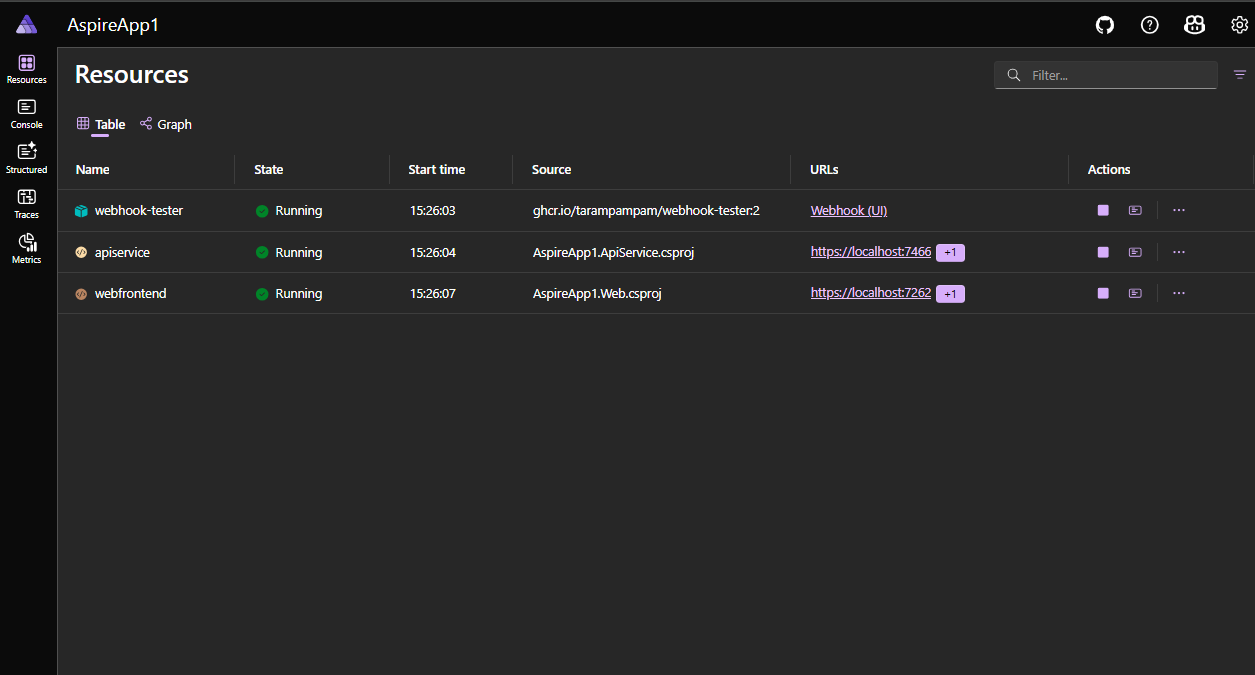The width and height of the screenshot is (1255, 675).
Task: Open the dashboard settings gear icon
Action: (1239, 24)
